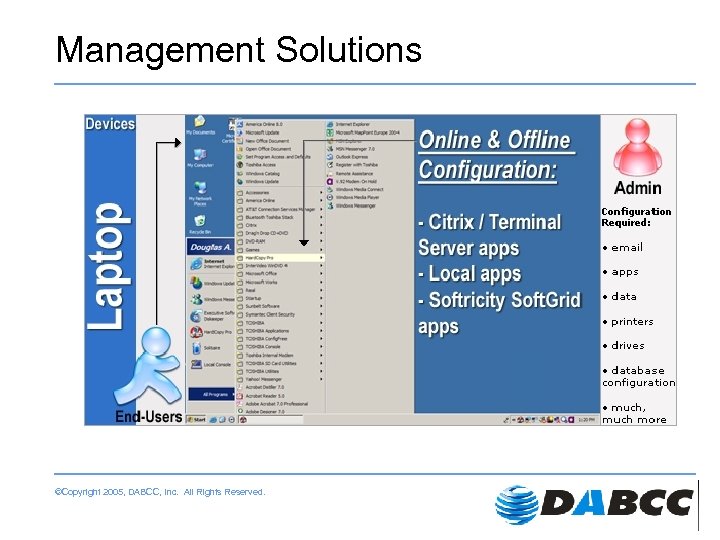Open Solitaire from the Start menu
The image size is (720, 540).
(x=206, y=348)
